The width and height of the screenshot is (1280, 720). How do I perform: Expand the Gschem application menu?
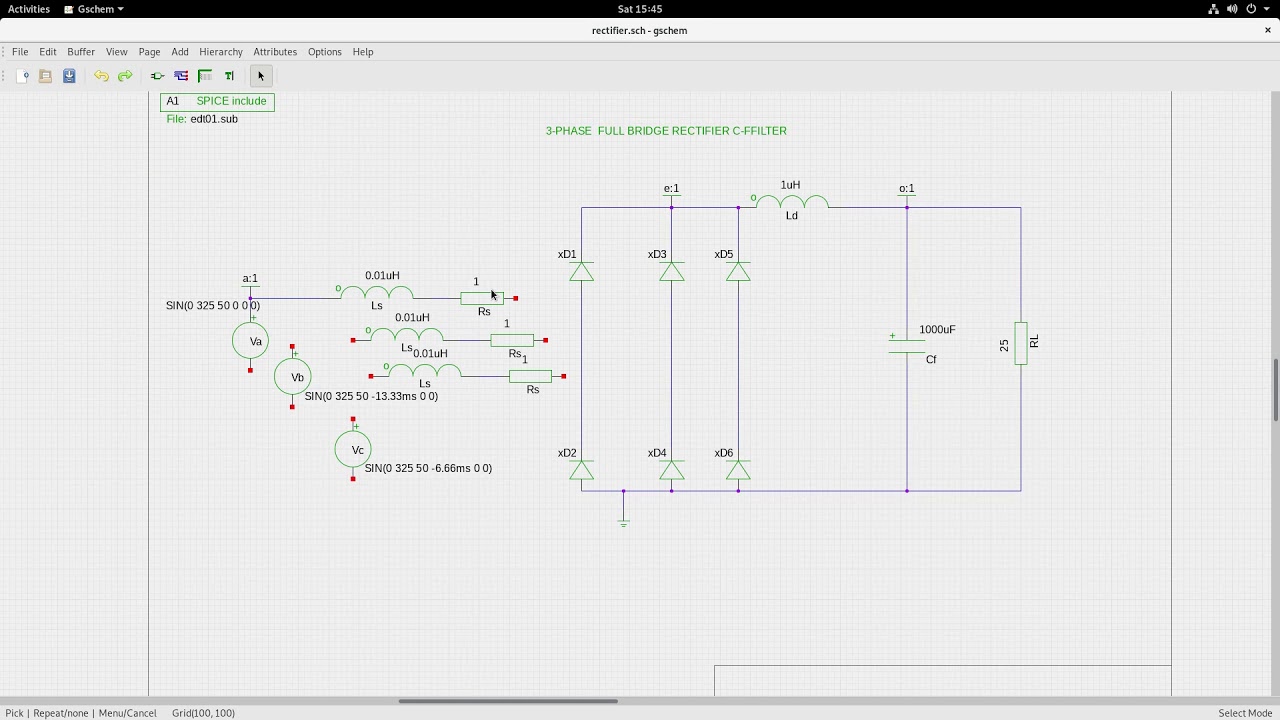(x=95, y=9)
